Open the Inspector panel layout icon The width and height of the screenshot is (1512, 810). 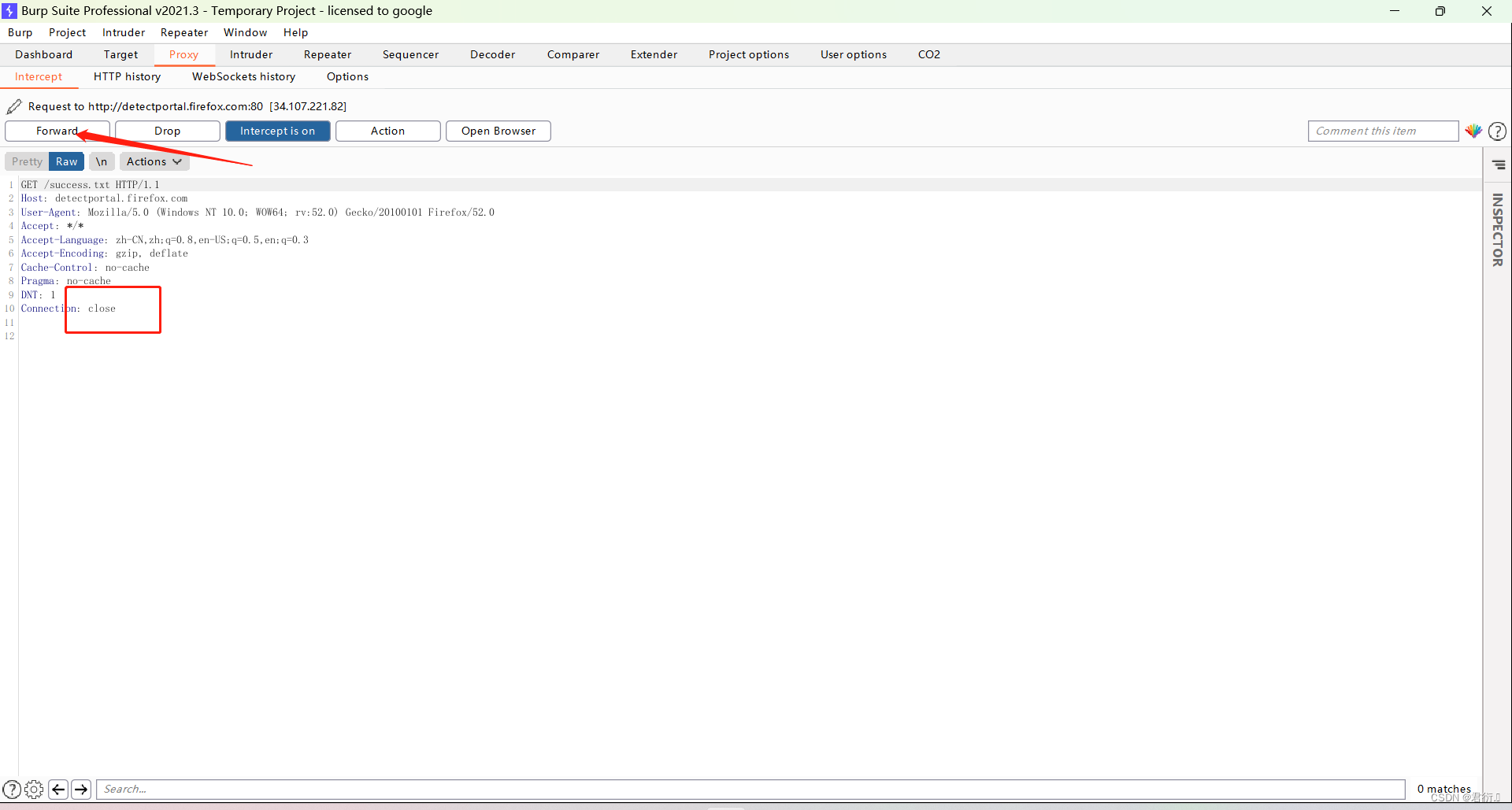pyautogui.click(x=1499, y=165)
